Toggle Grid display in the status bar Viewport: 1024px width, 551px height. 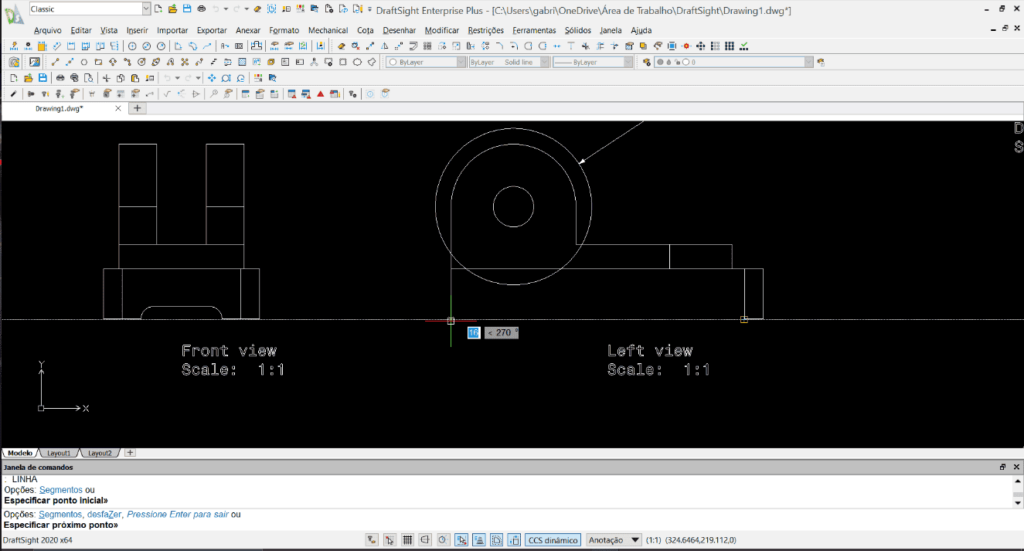407,540
